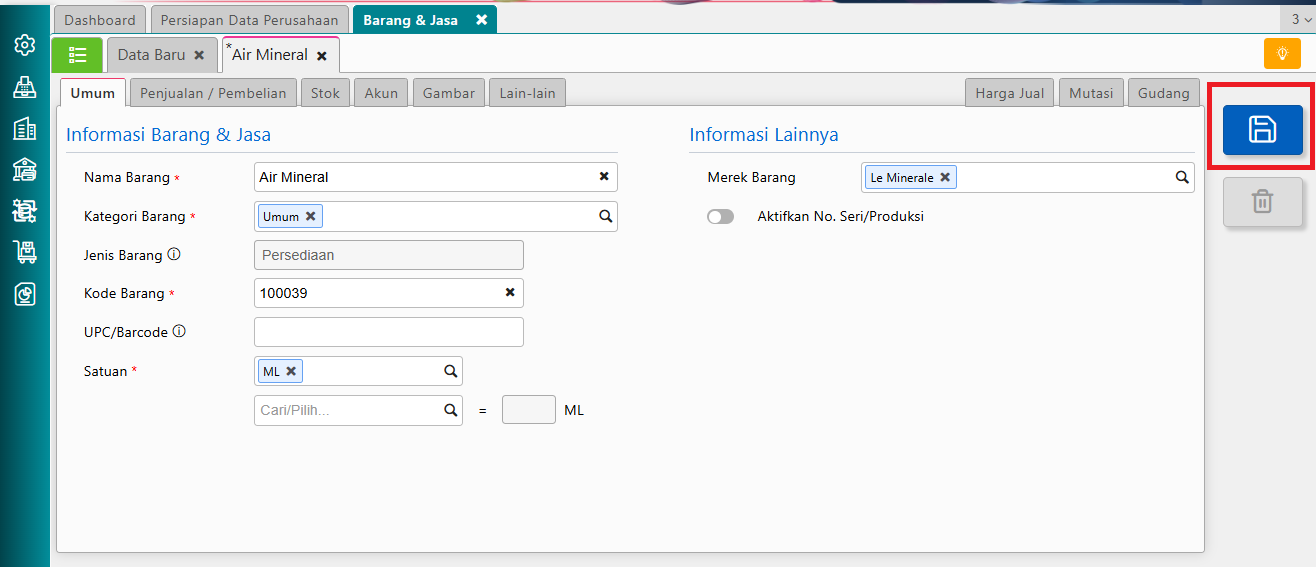Click the disabled Jenis Barang Persediaan field
The height and width of the screenshot is (567, 1316).
click(x=389, y=255)
